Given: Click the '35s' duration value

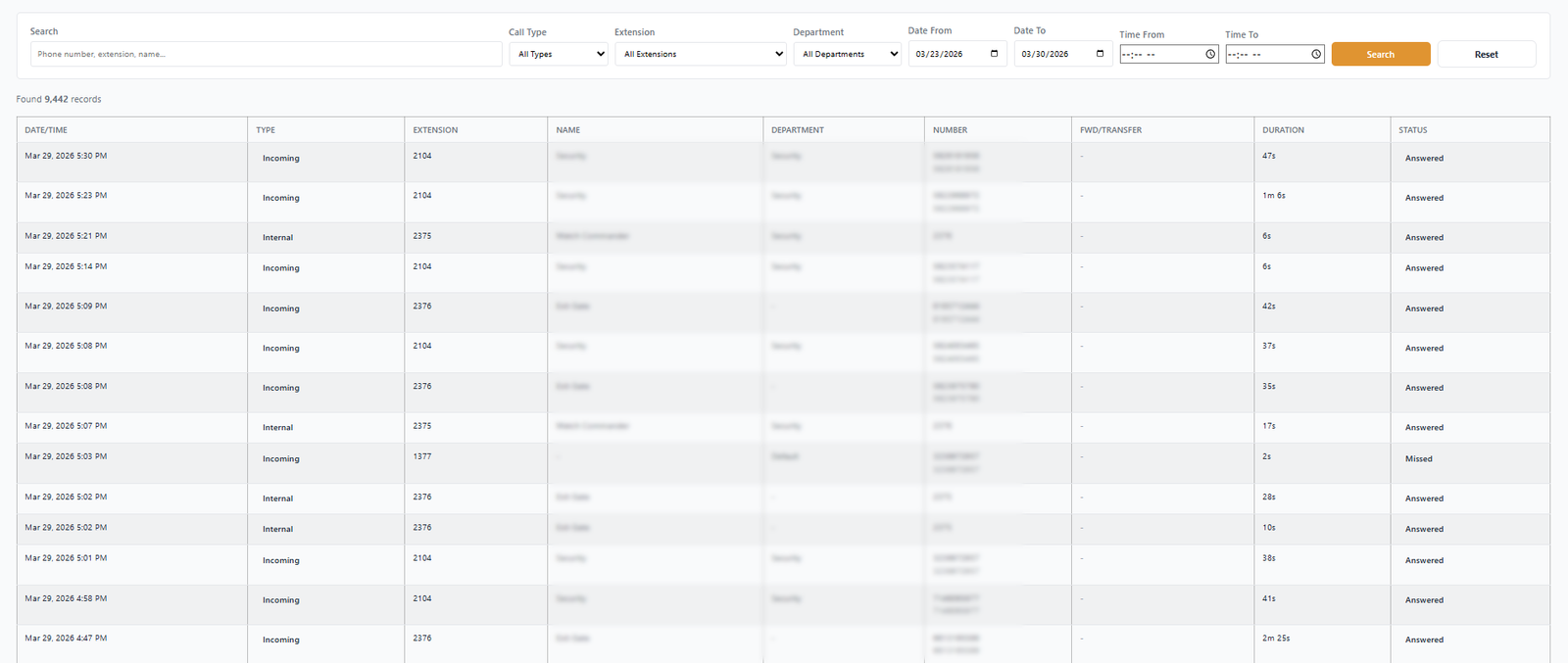Looking at the screenshot, I should click(x=1269, y=387).
